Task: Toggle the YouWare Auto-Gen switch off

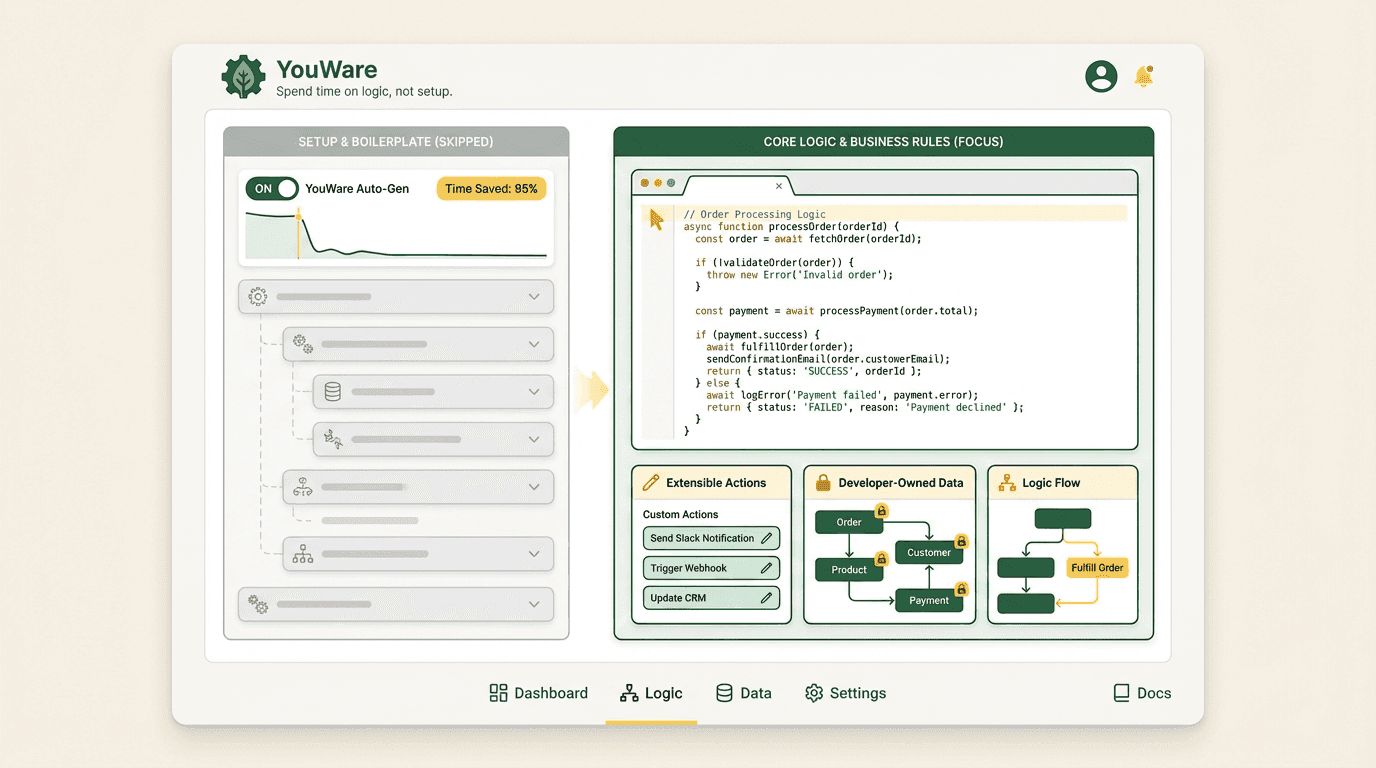Action: pos(272,188)
